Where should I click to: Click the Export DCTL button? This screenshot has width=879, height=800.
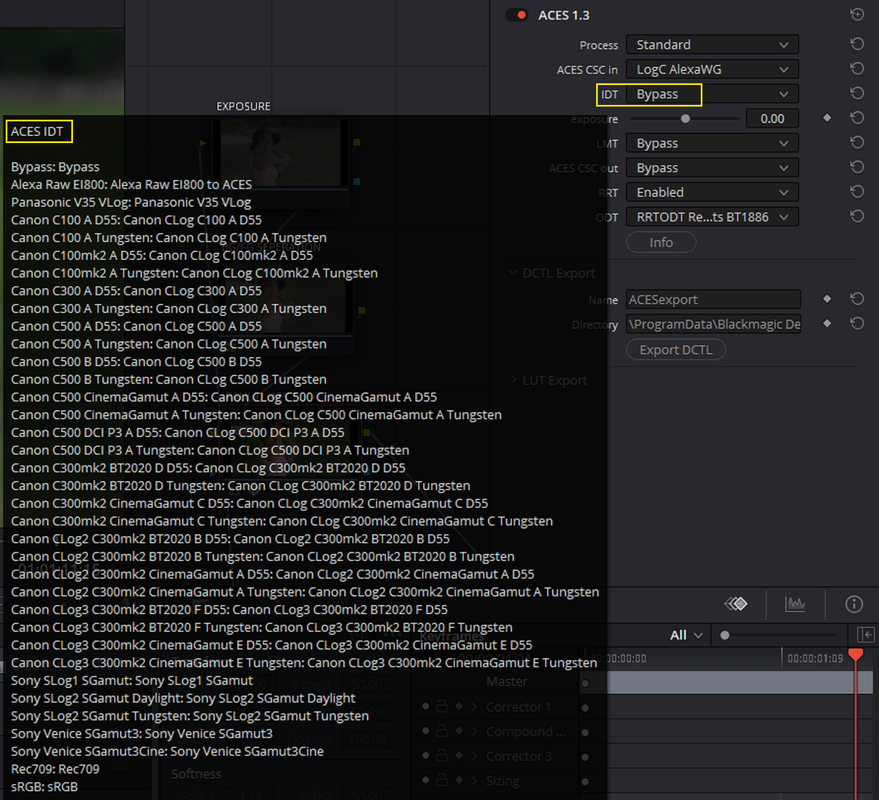(x=676, y=350)
